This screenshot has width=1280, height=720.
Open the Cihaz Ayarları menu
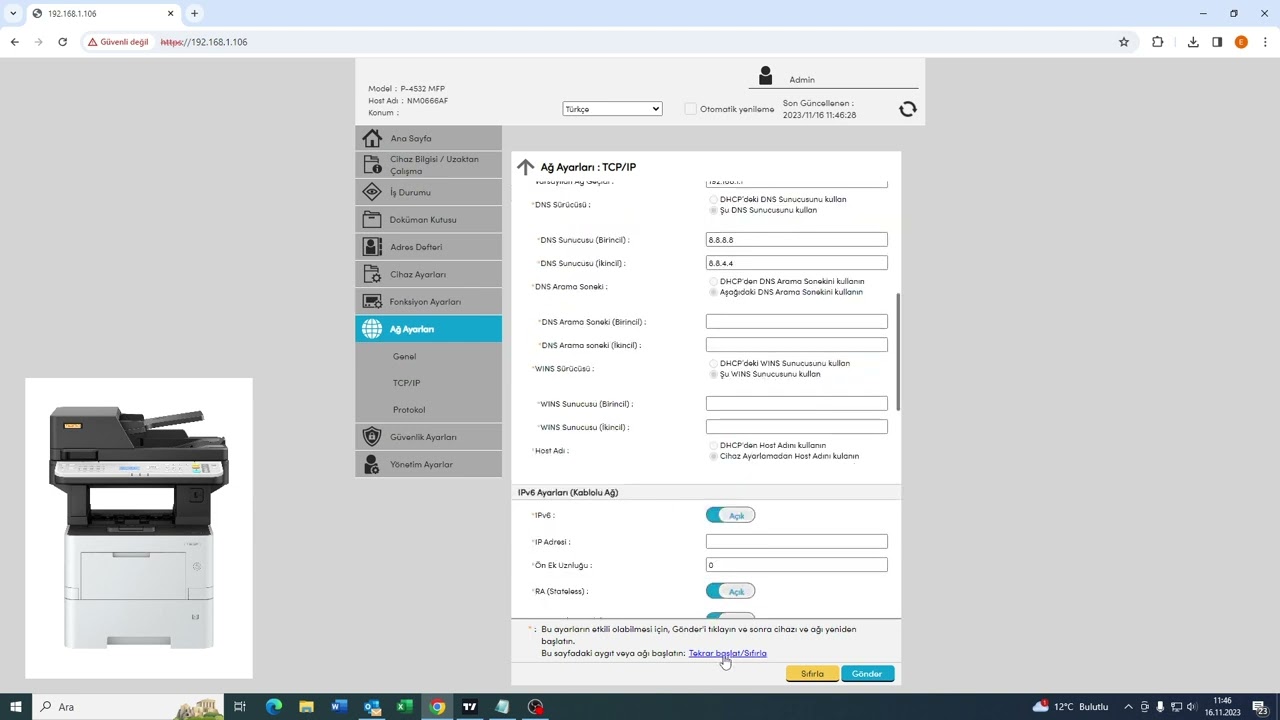coord(429,274)
